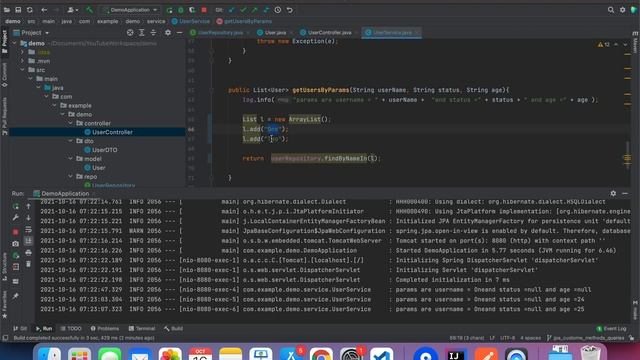Screen dimensions: 640x360
Task: Update the project from Git (blue arrow)
Action: pos(231,10)
